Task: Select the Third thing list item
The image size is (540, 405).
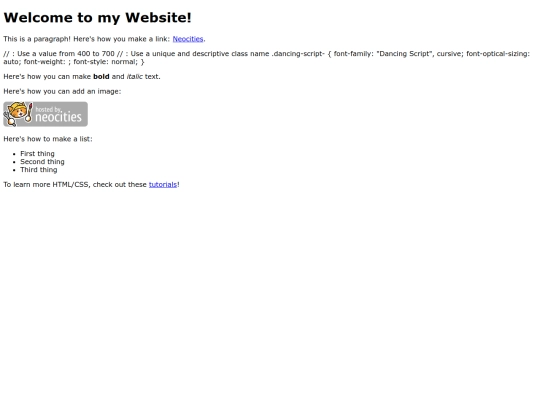Action: pyautogui.click(x=39, y=169)
